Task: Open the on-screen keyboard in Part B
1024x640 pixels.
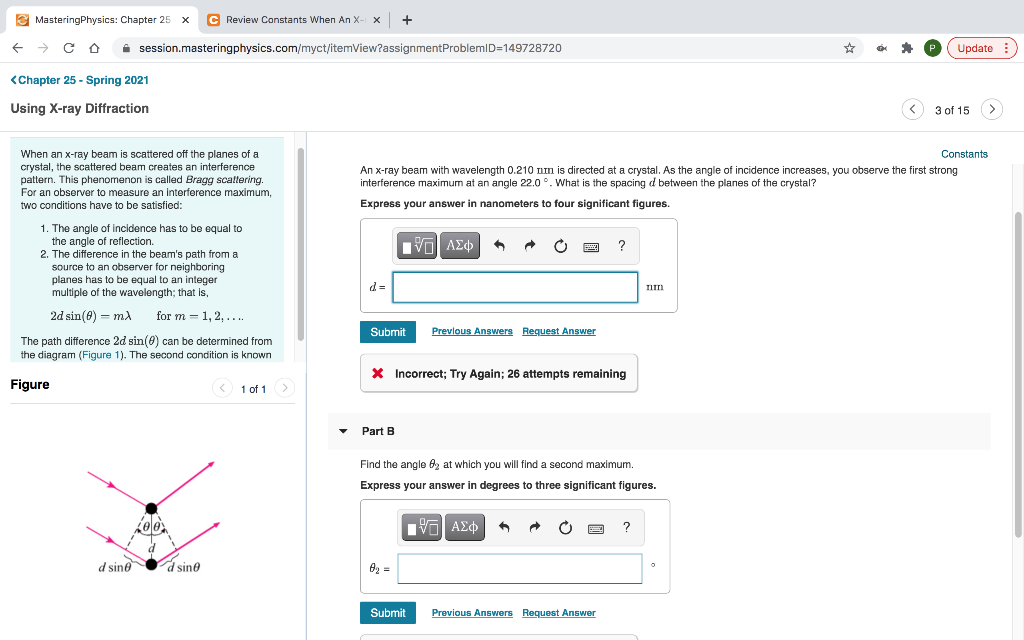Action: (x=595, y=528)
